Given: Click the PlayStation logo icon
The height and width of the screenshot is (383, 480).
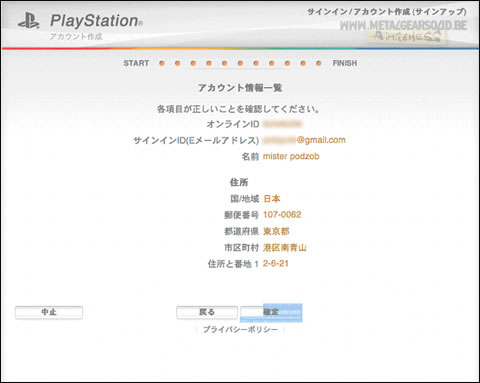Looking at the screenshot, I should point(29,21).
